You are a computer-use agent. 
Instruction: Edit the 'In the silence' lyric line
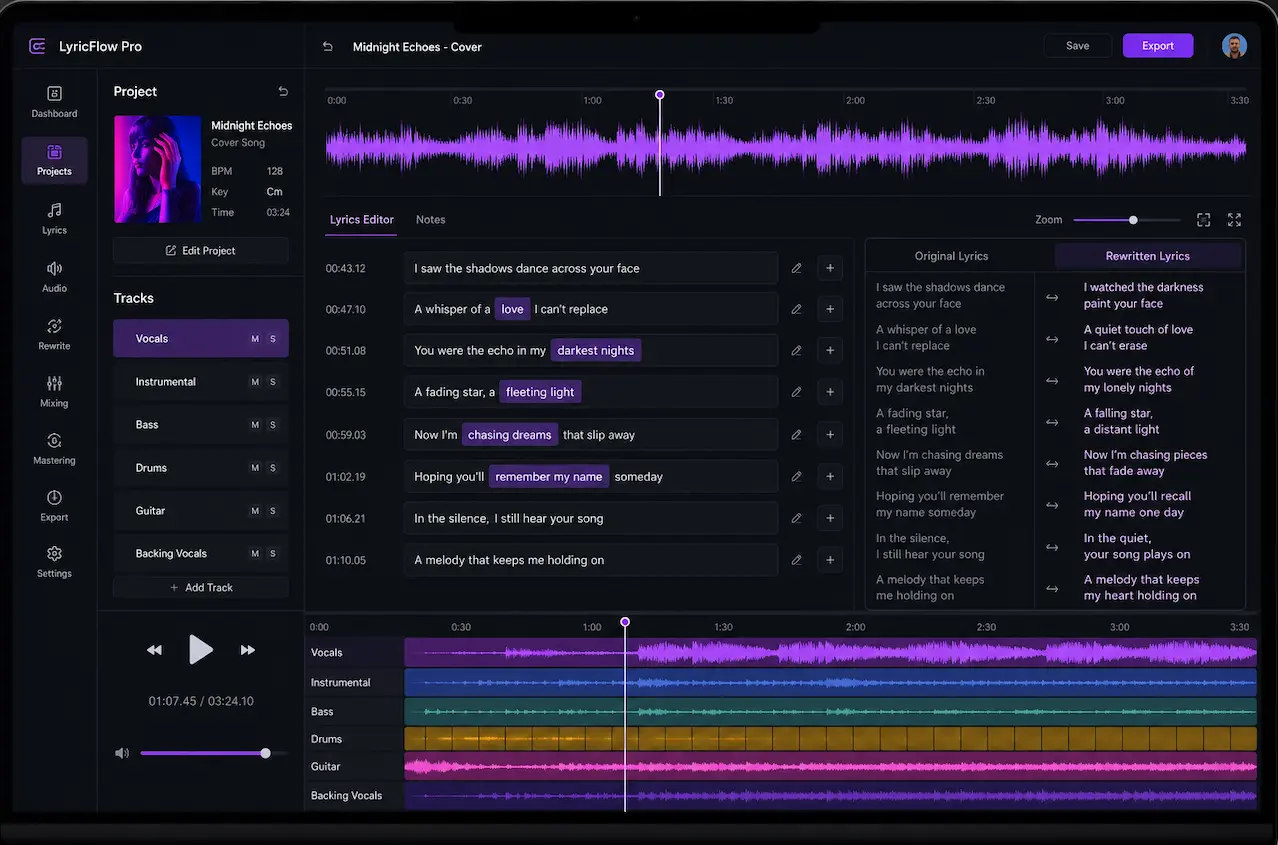tap(796, 518)
